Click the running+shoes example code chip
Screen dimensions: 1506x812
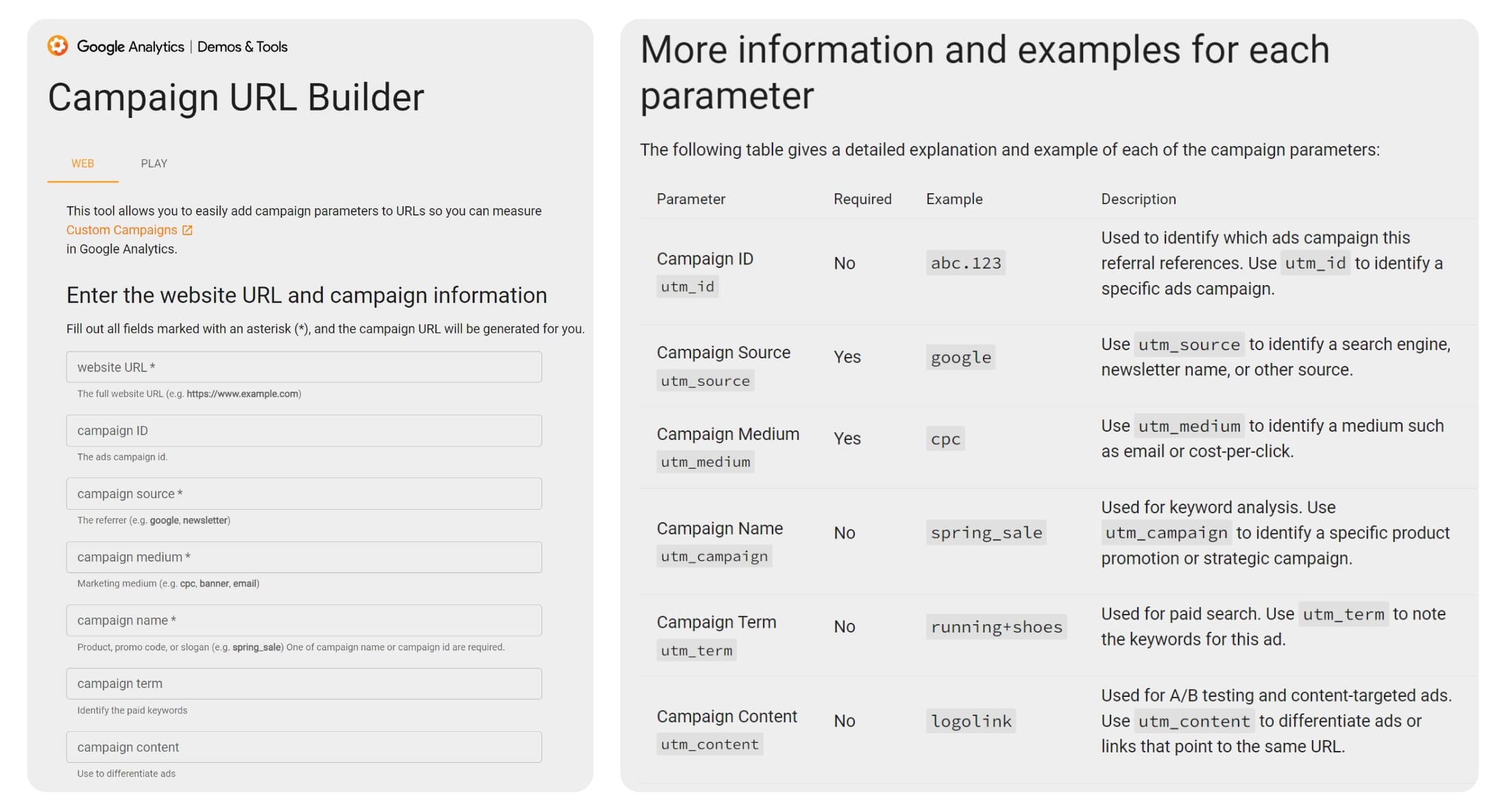995,627
